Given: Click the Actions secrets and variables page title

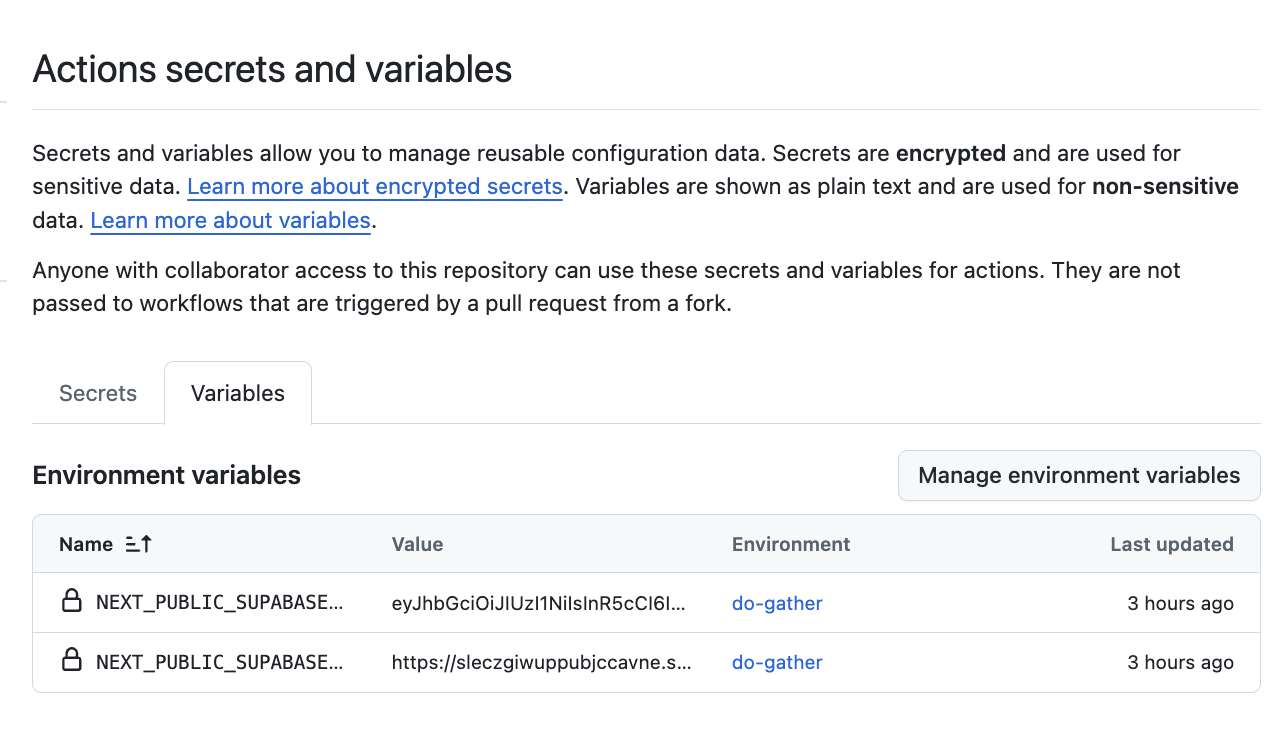Looking at the screenshot, I should 272,69.
